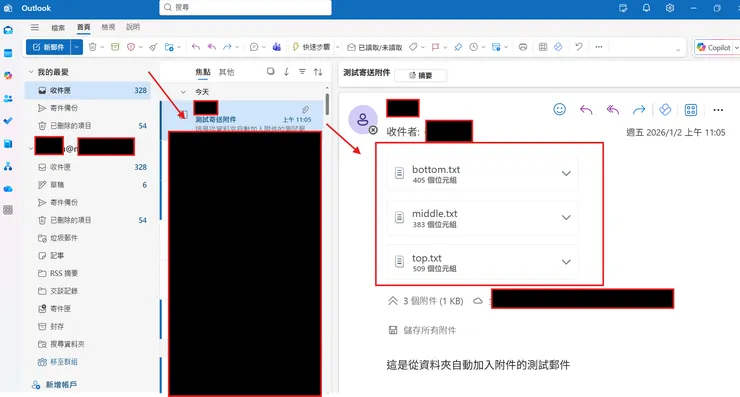This screenshot has height=397, width=740.
Task: Collapse the 今天 group in message list
Action: [183, 92]
